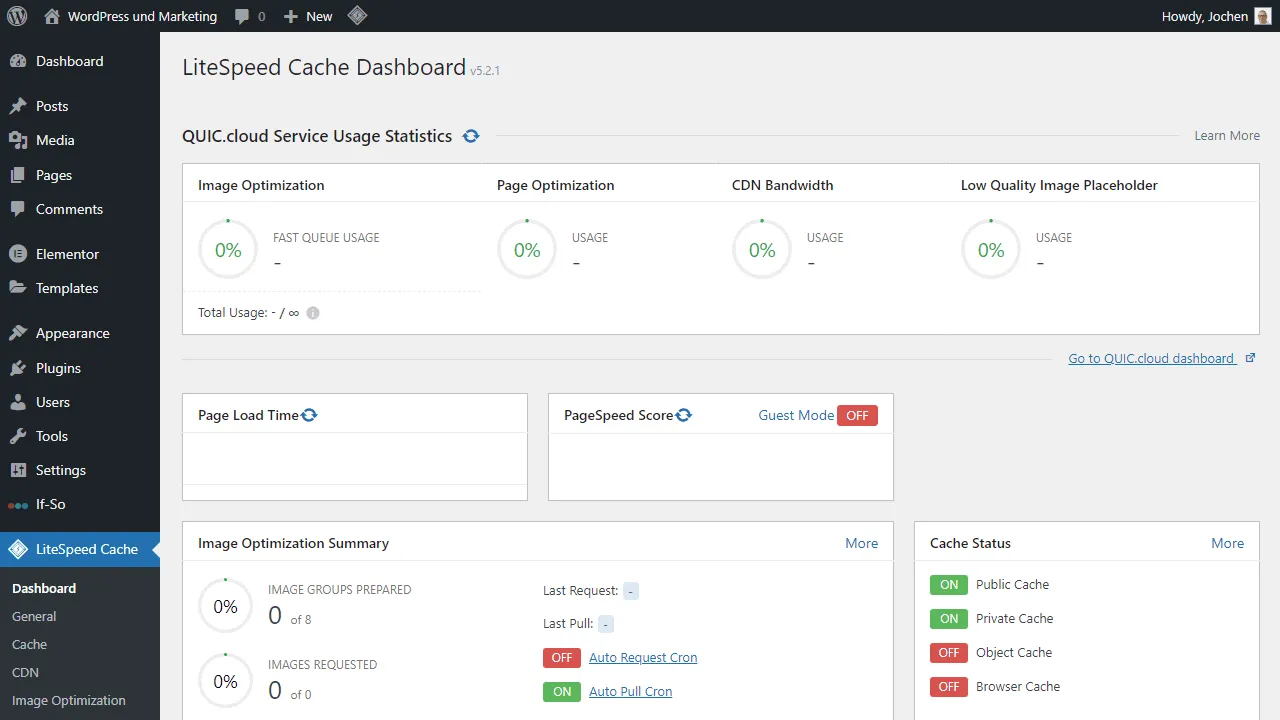Click the Guest Mode link
This screenshot has height=720, width=1280.
(796, 415)
